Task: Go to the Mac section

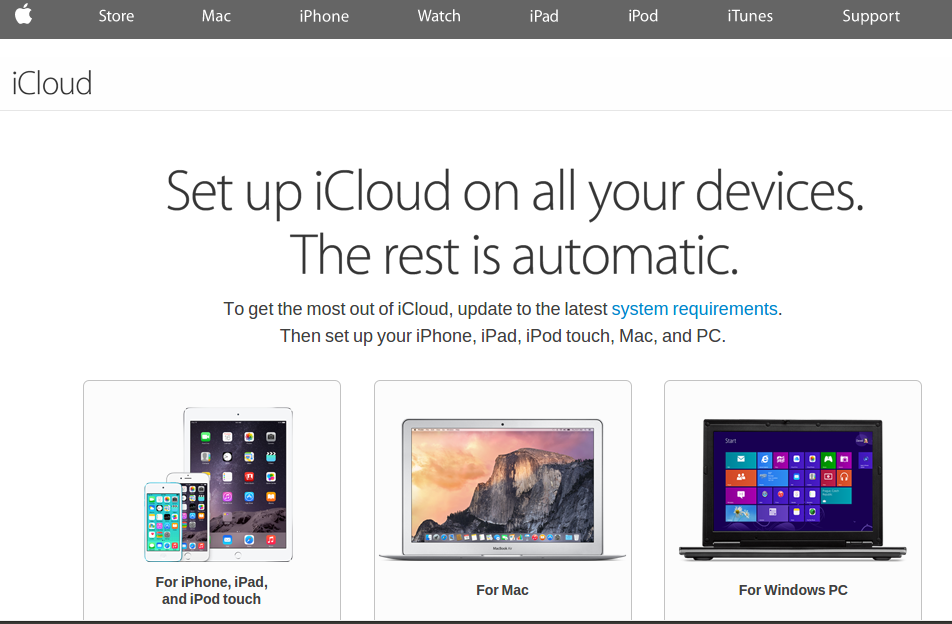Action: pos(216,16)
